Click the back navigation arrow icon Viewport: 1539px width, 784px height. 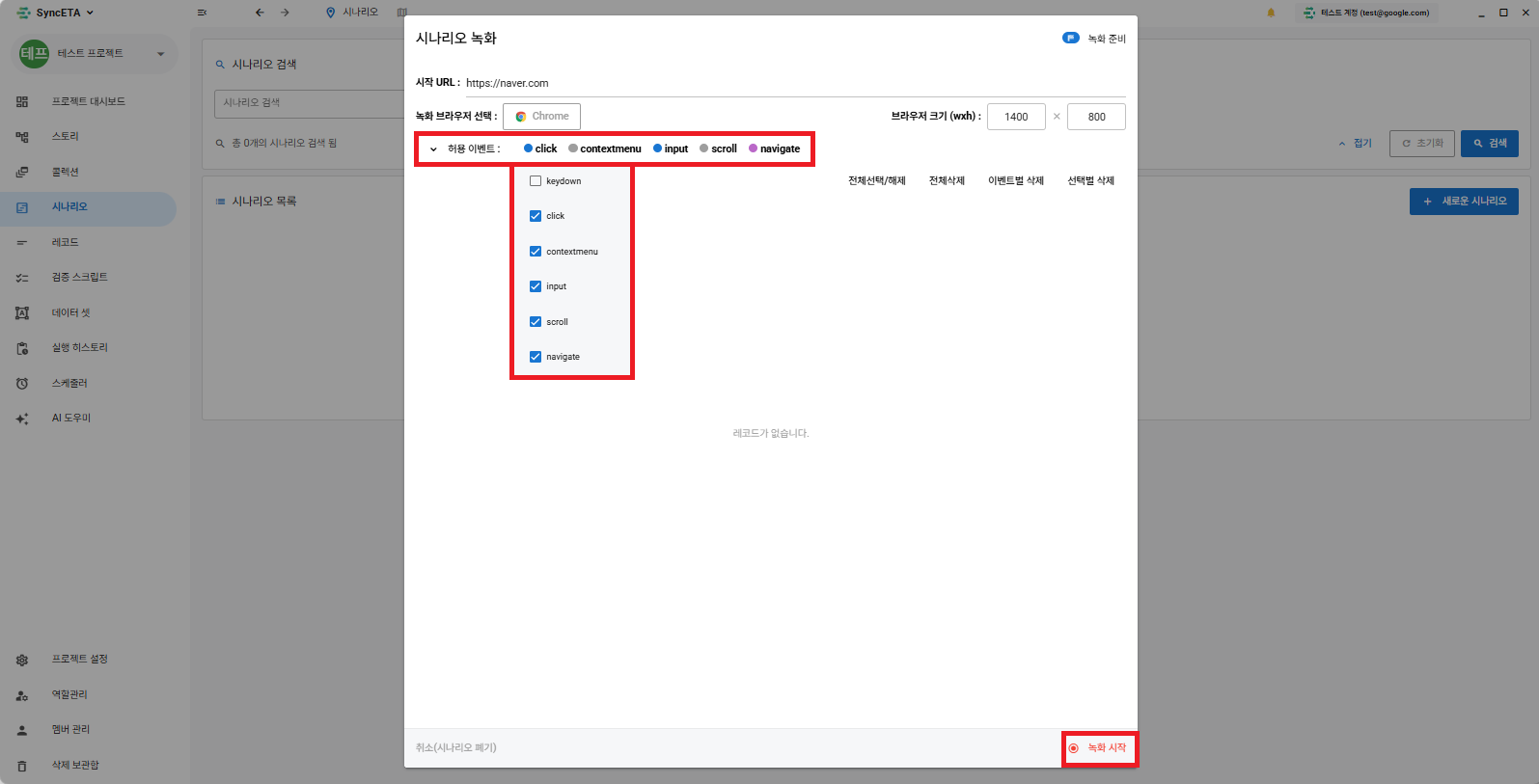coord(260,13)
